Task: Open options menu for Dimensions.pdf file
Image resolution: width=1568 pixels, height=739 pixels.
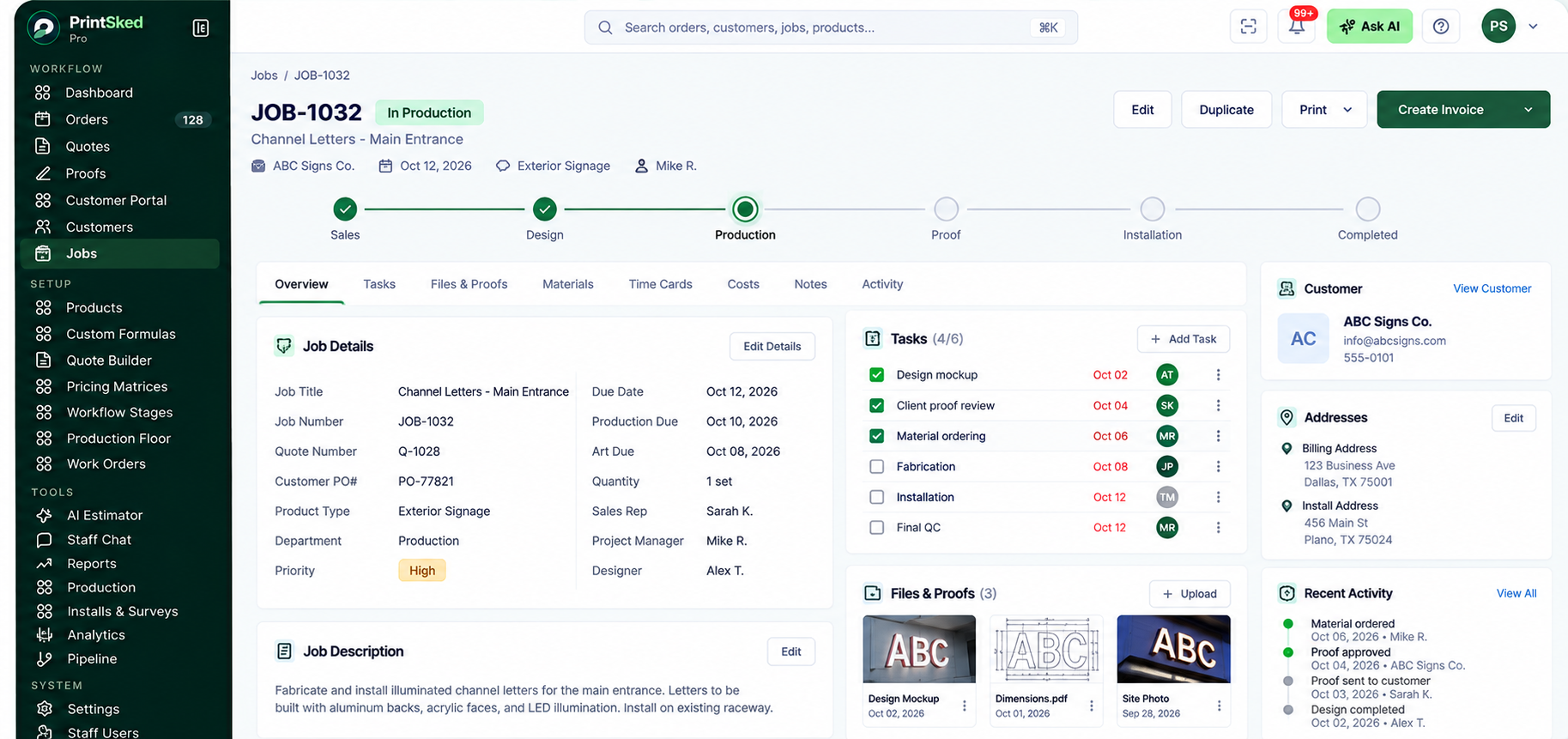Action: (x=1091, y=706)
